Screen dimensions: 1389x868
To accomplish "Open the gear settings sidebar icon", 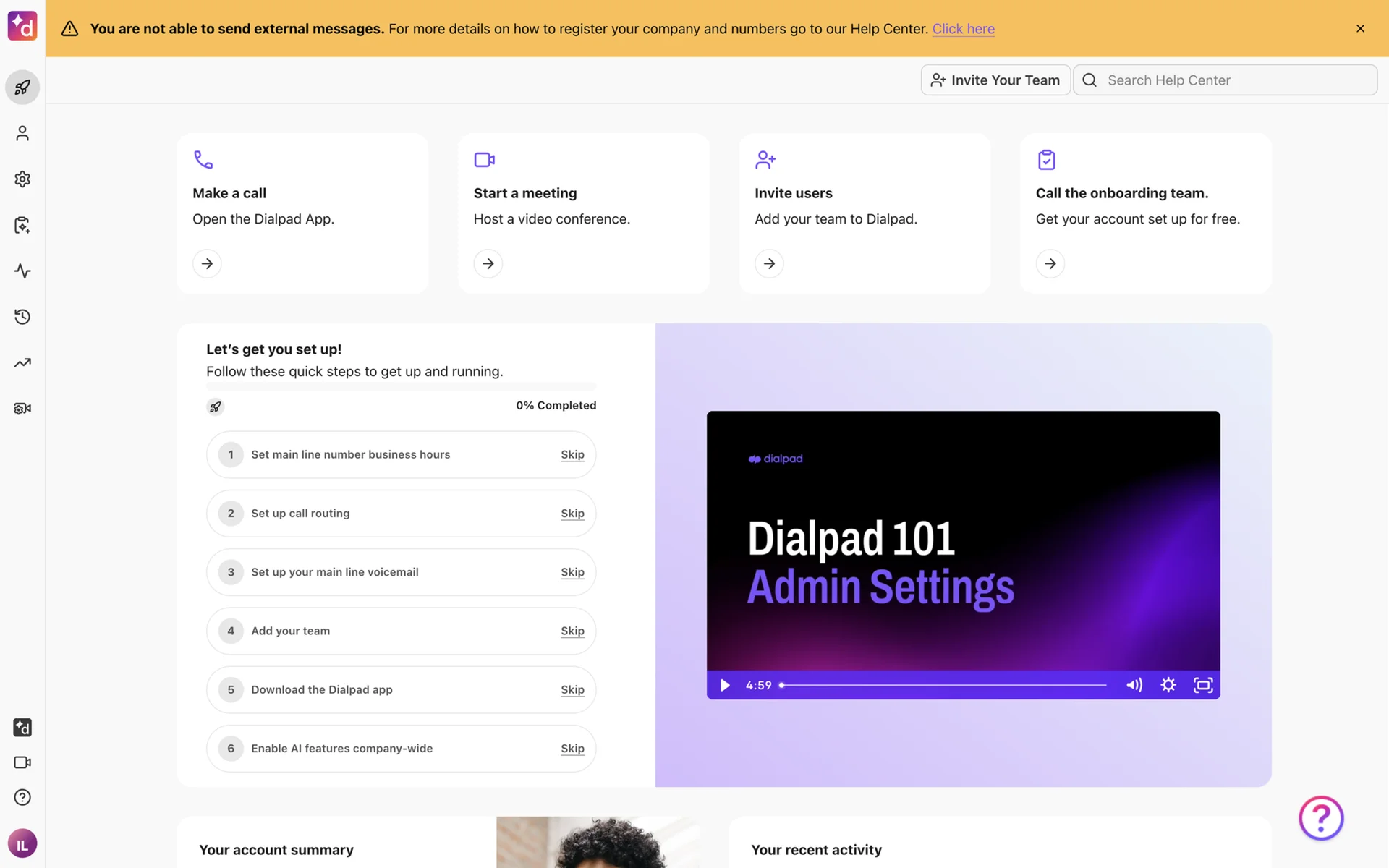I will (x=22, y=179).
